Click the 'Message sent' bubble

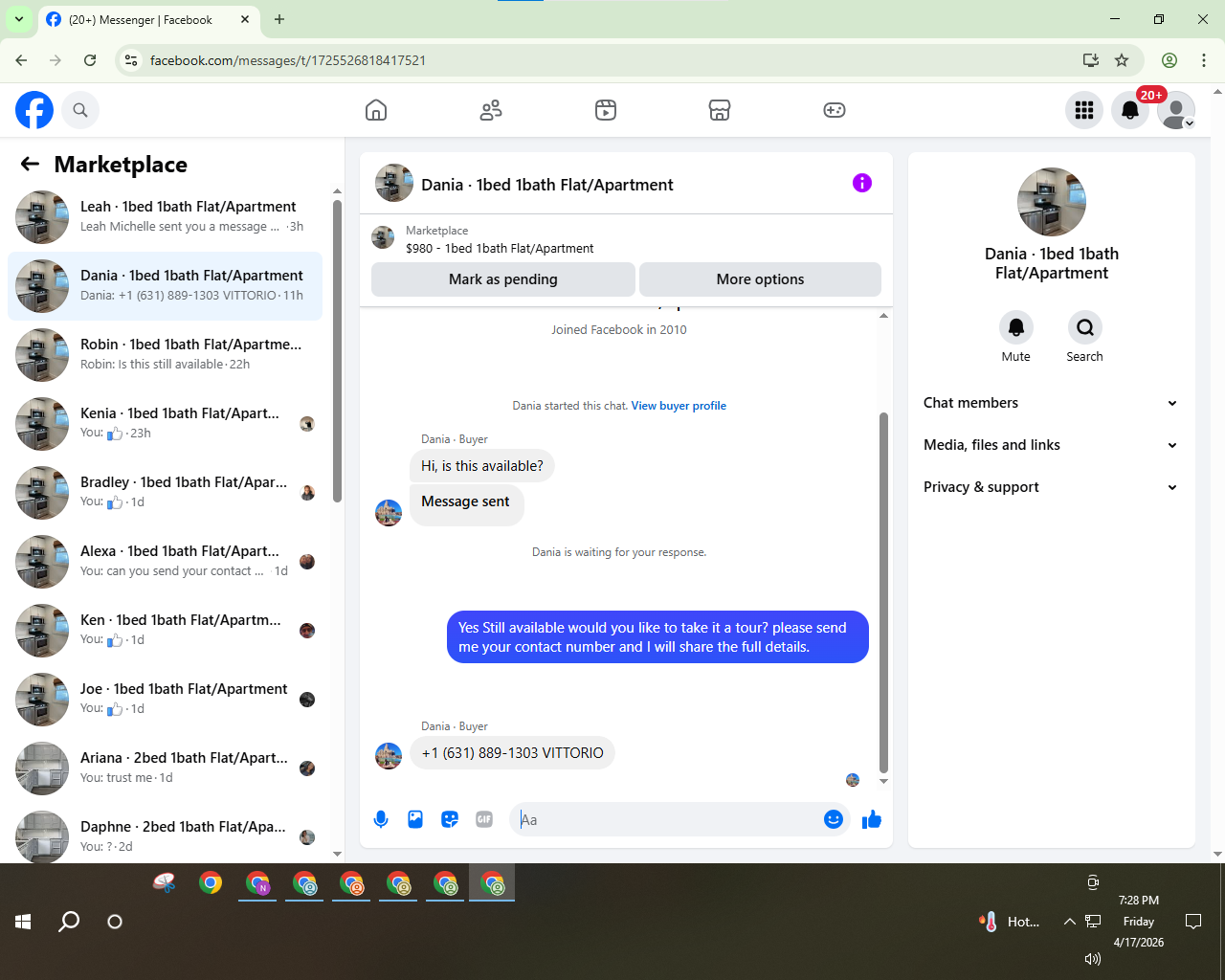point(466,504)
